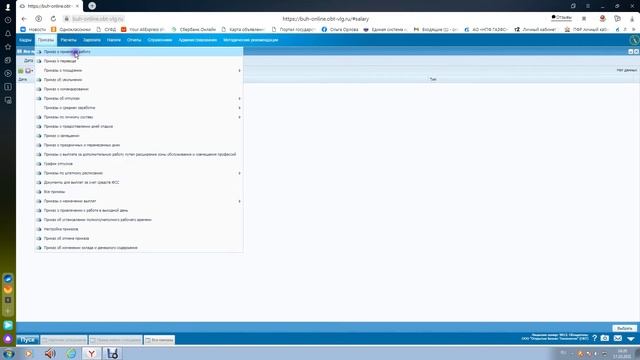Expand Приказы о поощрении submenu arrow

[x=239, y=71]
